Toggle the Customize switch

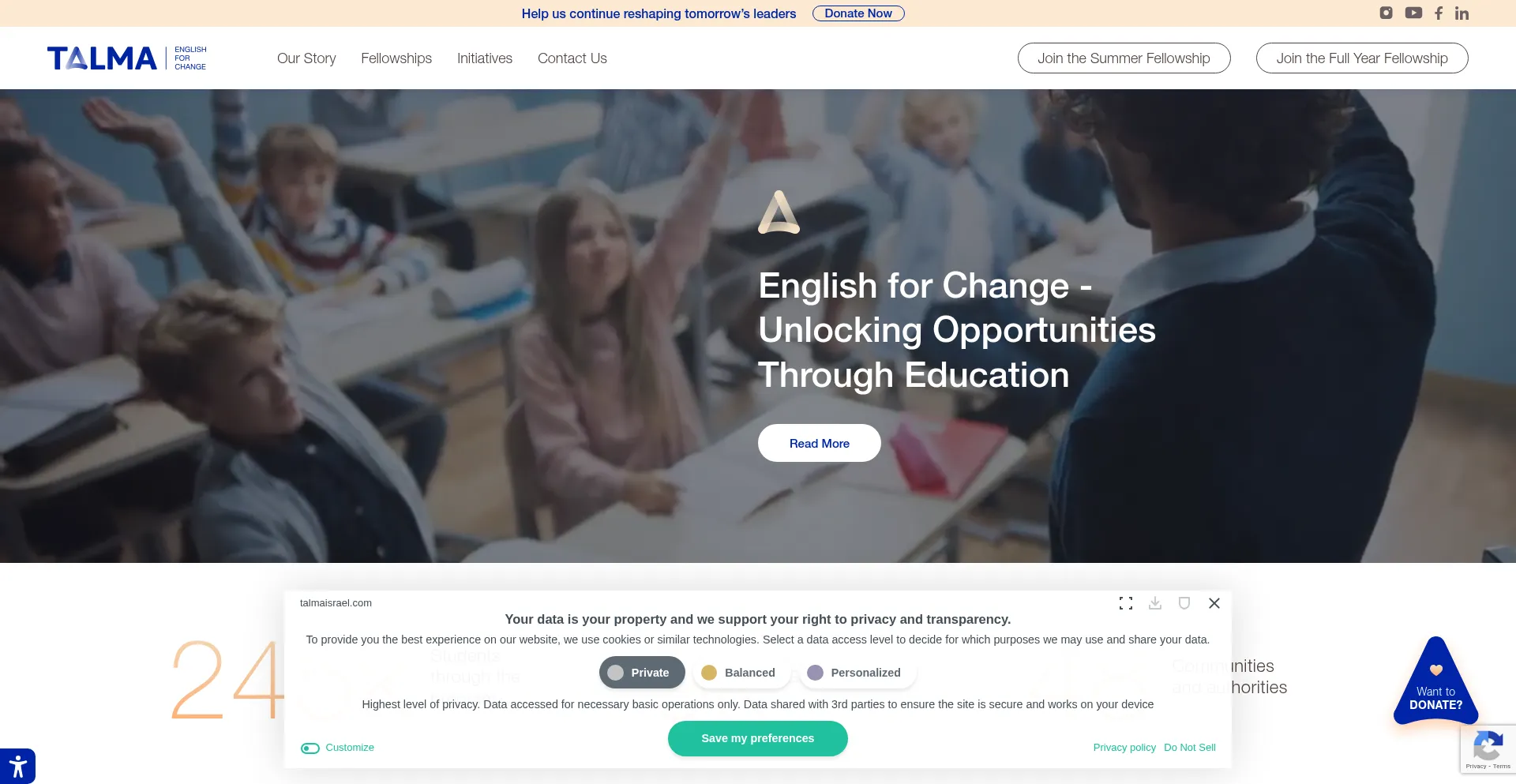pos(310,748)
